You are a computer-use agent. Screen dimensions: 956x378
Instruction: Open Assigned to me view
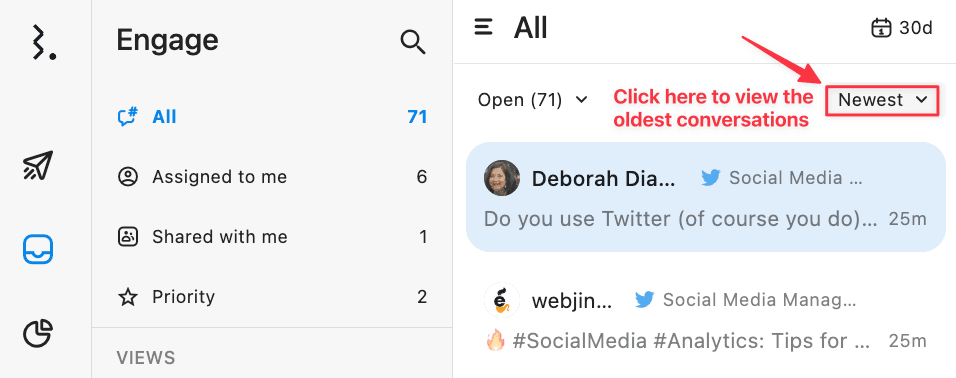click(272, 177)
